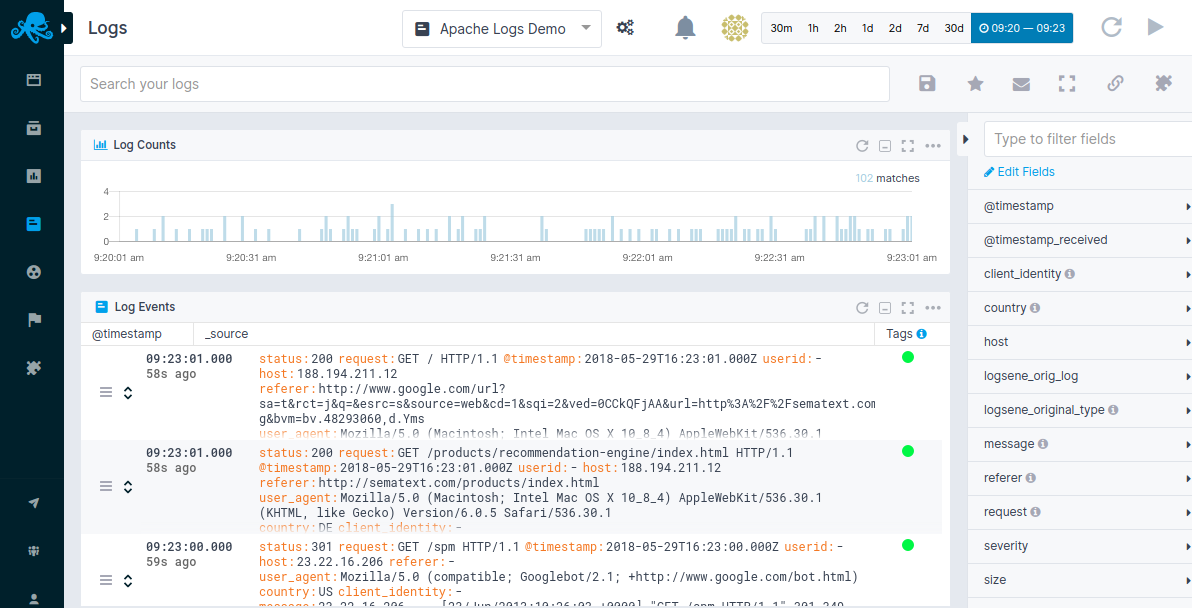Screen dimensions: 1192x608
Task: Select the 1d time range
Action: [867, 28]
